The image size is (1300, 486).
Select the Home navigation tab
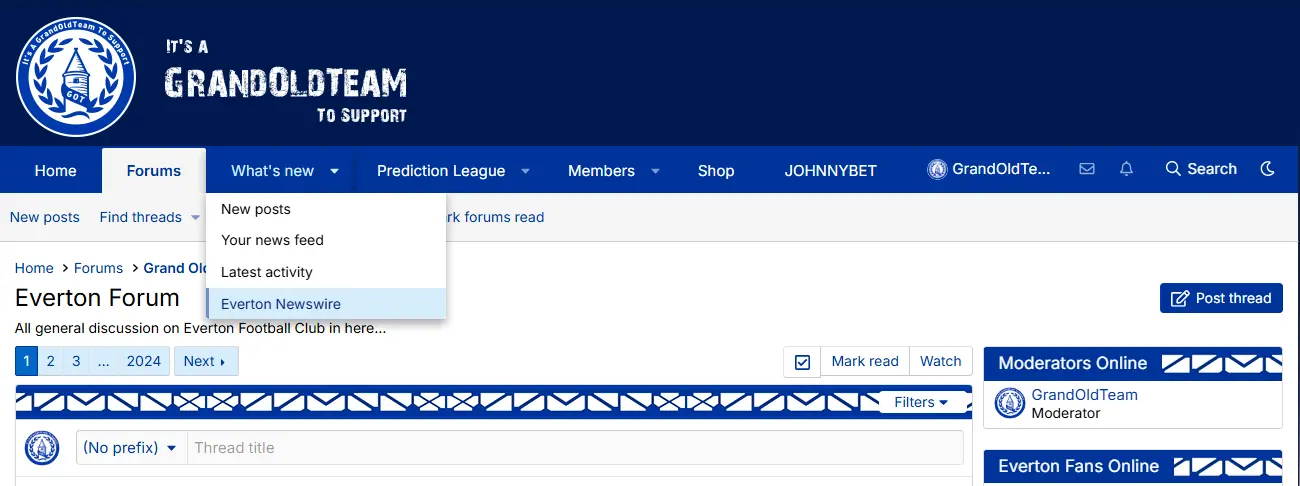[55, 171]
